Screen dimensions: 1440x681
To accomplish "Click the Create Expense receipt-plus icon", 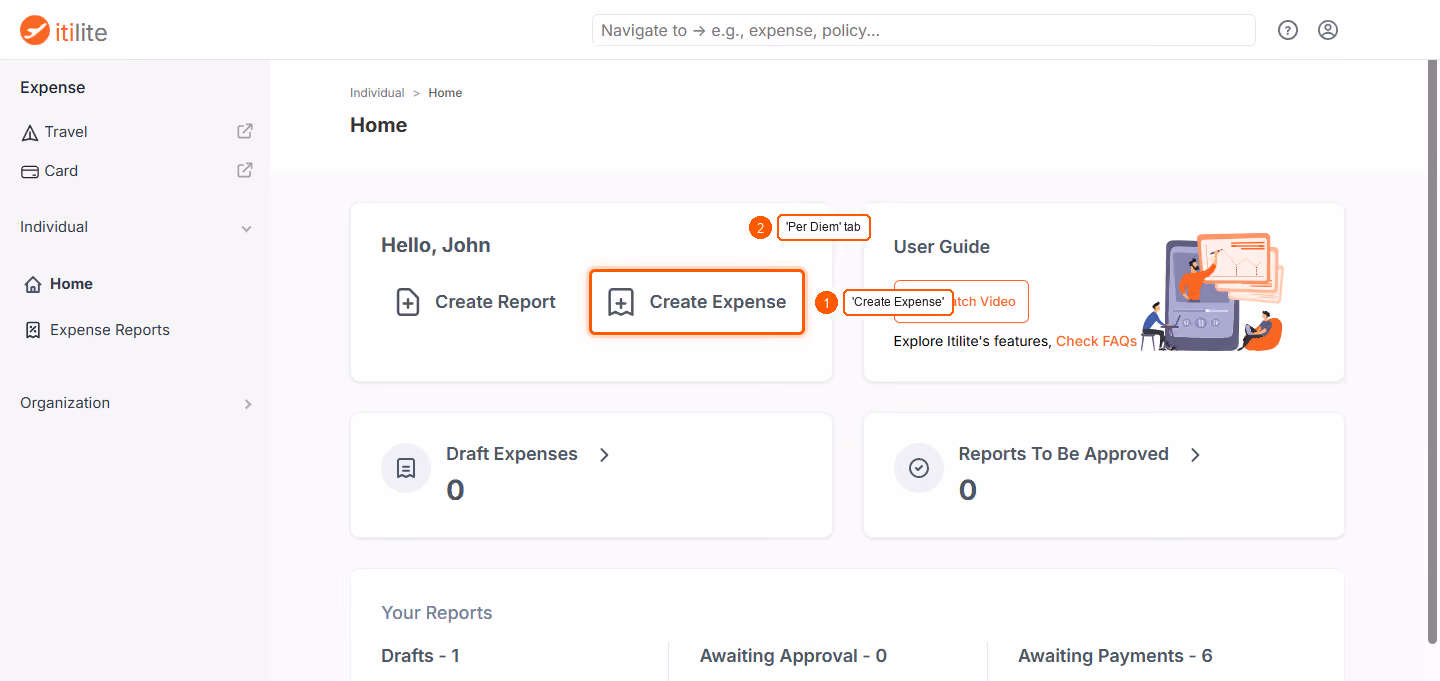I will [x=621, y=302].
